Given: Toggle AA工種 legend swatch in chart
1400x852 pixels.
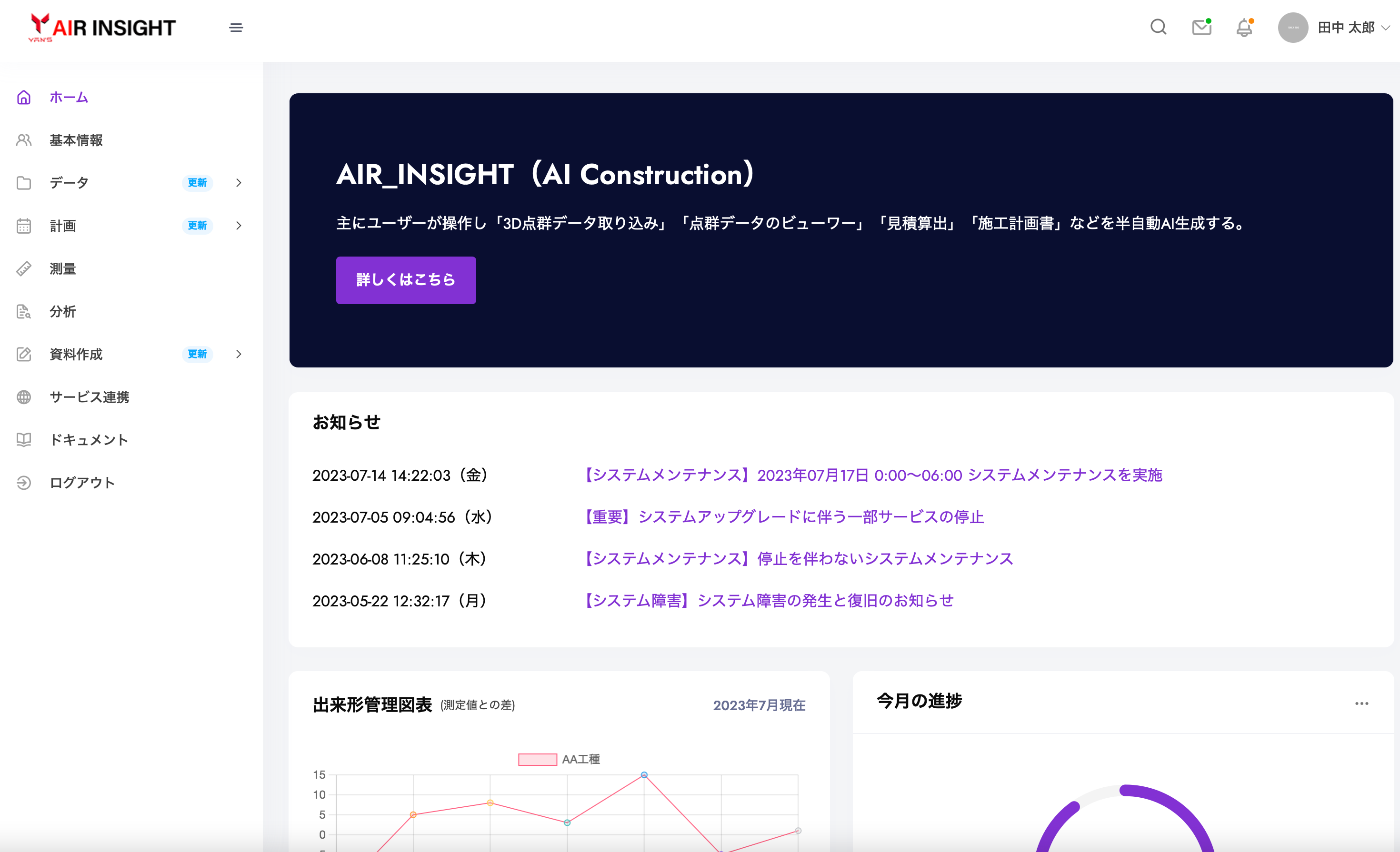Looking at the screenshot, I should tap(537, 759).
